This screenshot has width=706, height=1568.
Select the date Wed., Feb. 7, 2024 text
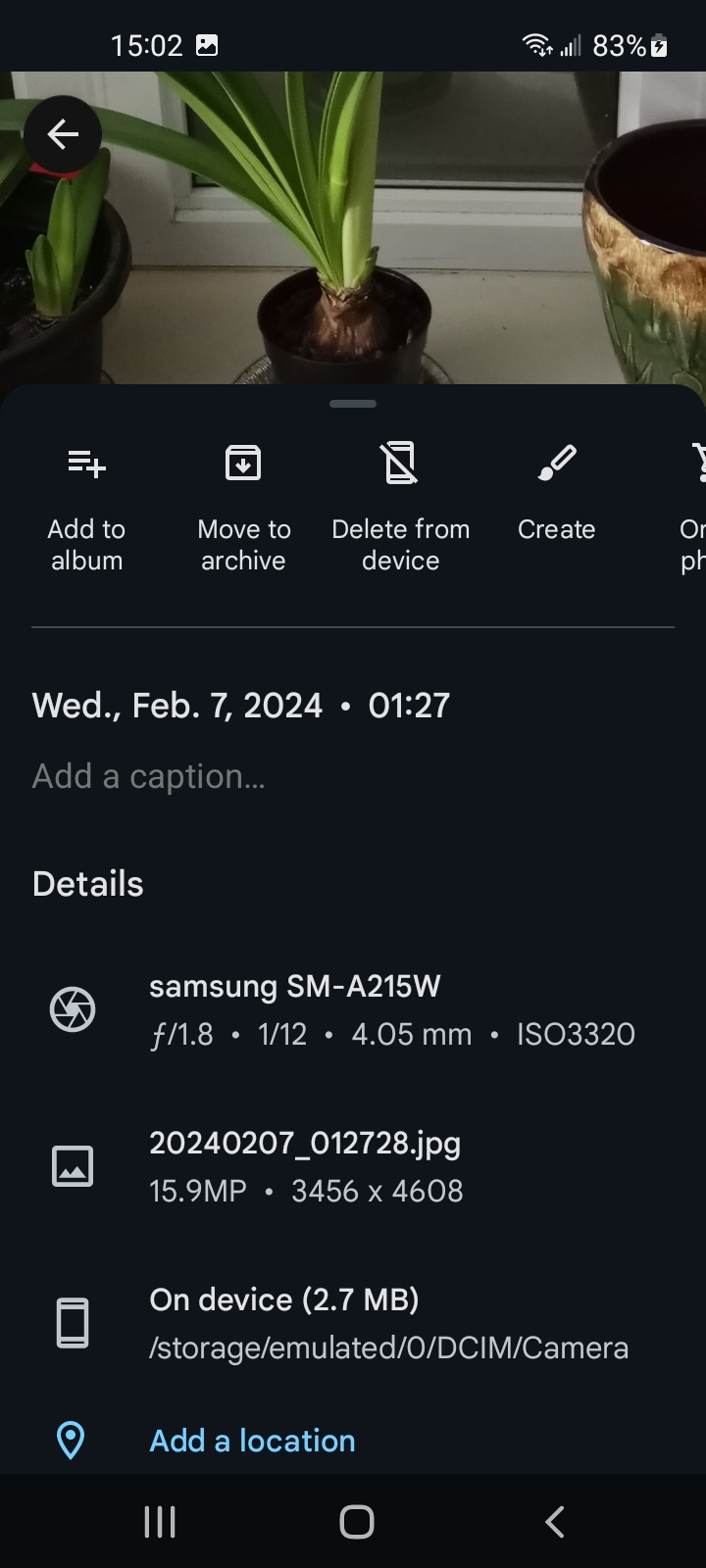[177, 706]
